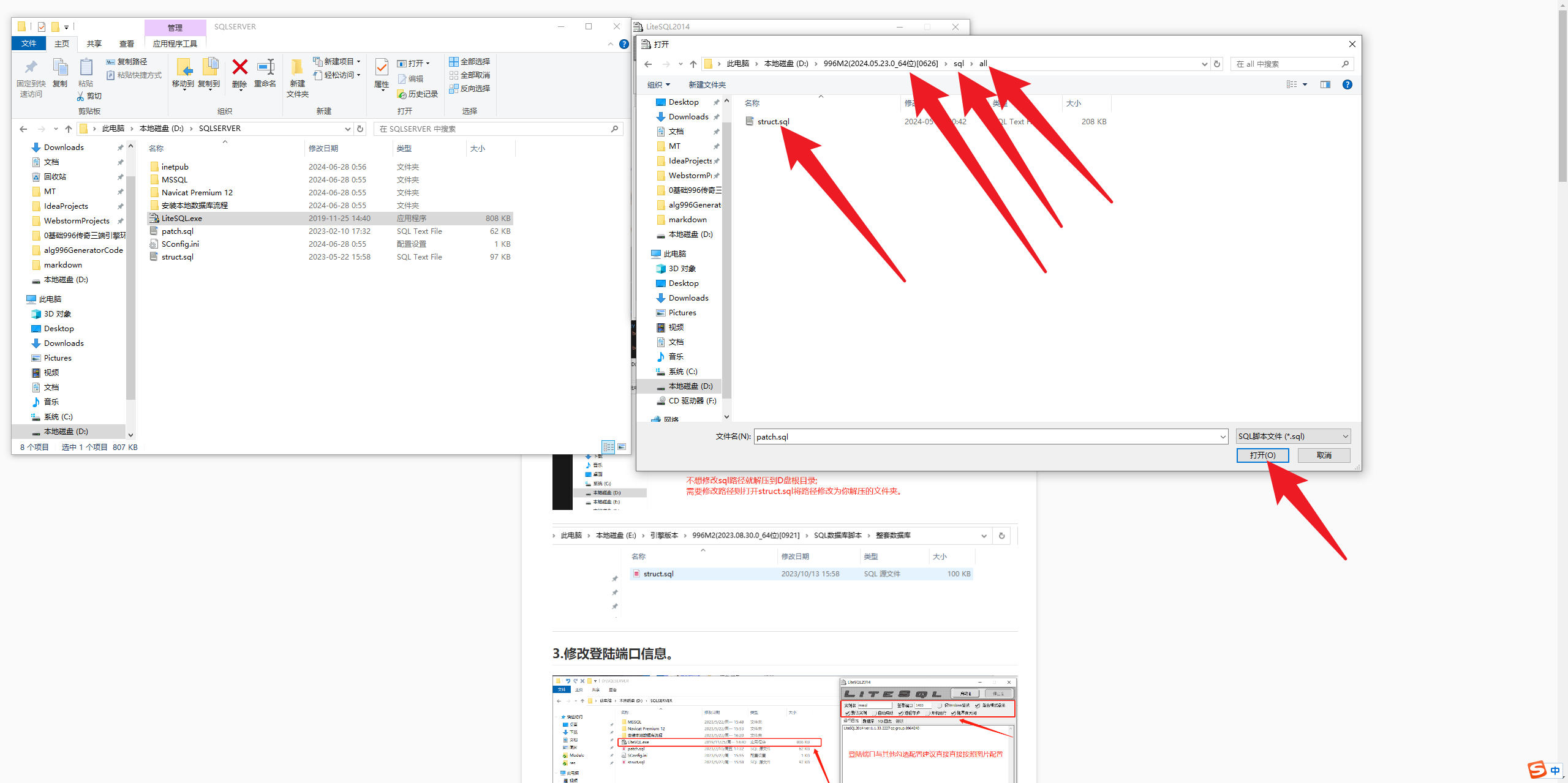Screen dimensions: 1568x783
Task: Click the search box in SQLSERVER Explorer
Action: [x=498, y=129]
